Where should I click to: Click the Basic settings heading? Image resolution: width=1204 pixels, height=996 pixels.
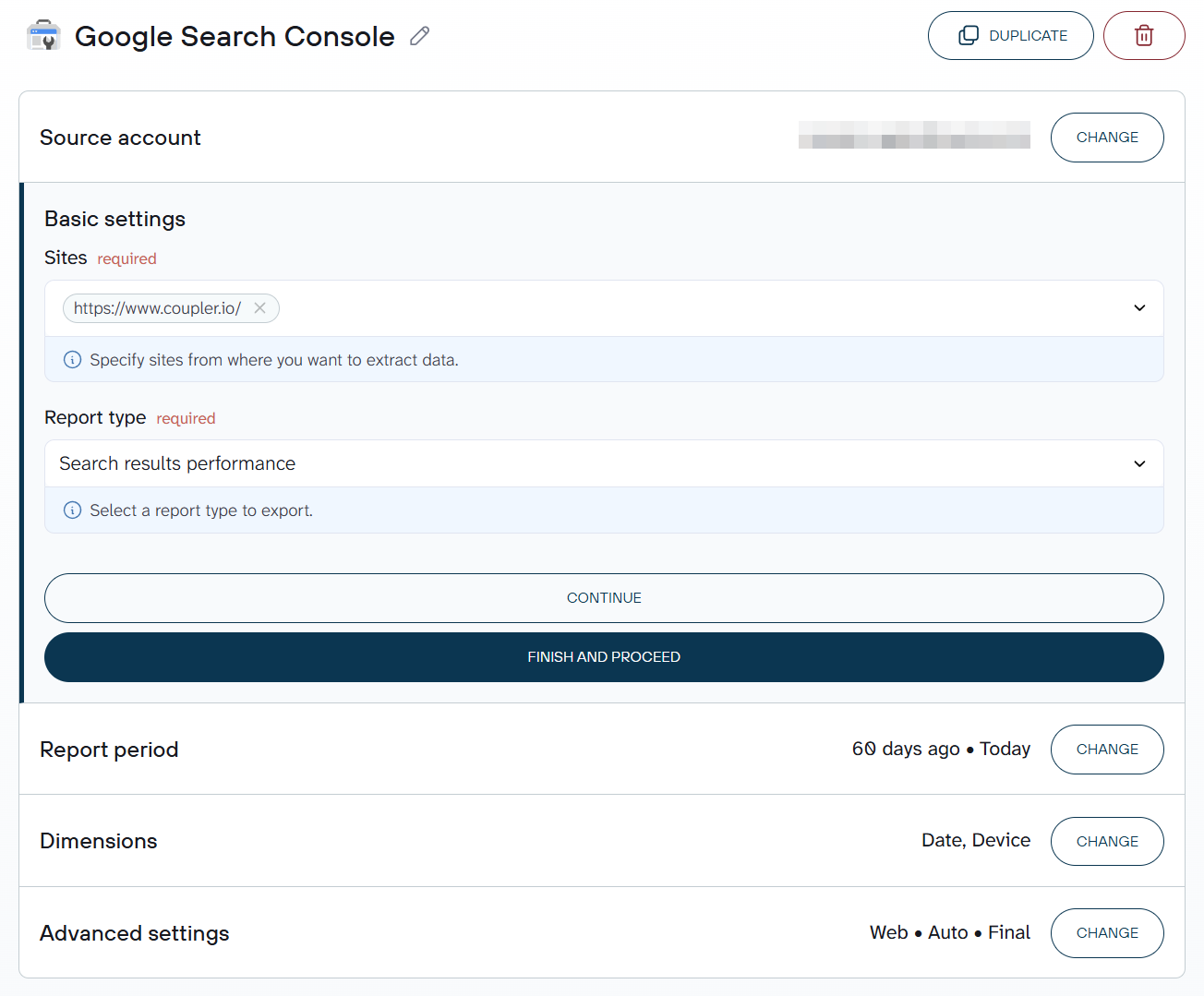pos(114,219)
